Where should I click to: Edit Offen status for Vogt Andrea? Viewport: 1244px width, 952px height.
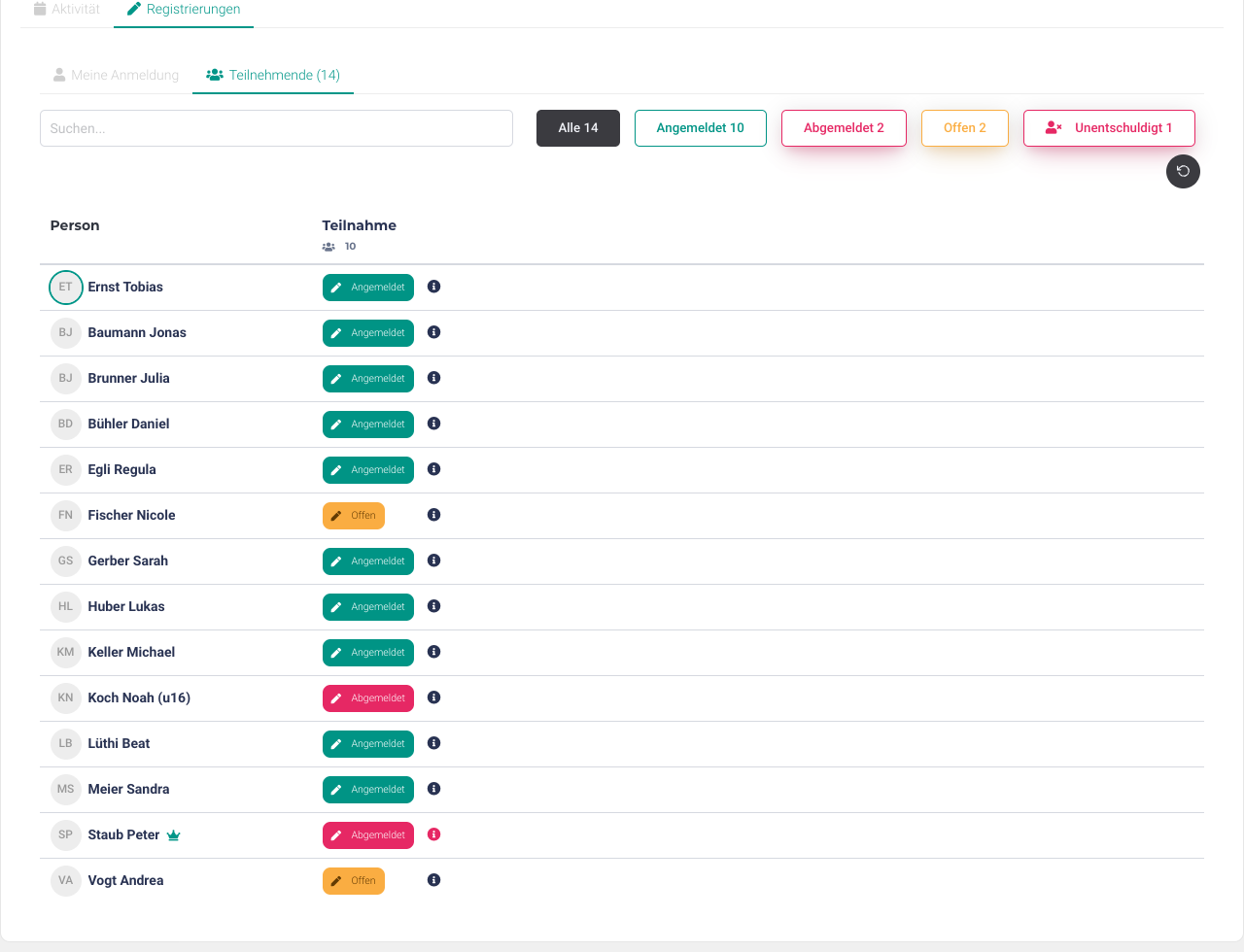354,881
